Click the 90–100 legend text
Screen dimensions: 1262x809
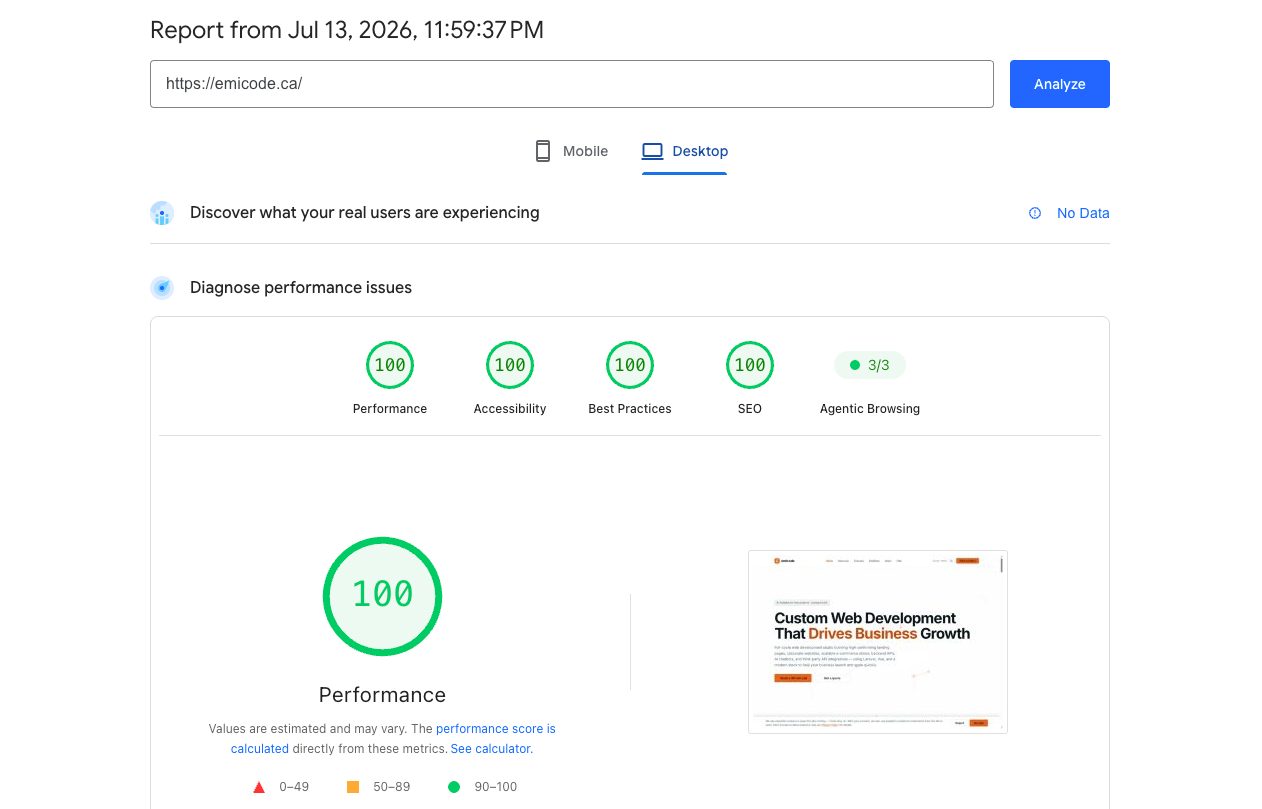click(496, 787)
